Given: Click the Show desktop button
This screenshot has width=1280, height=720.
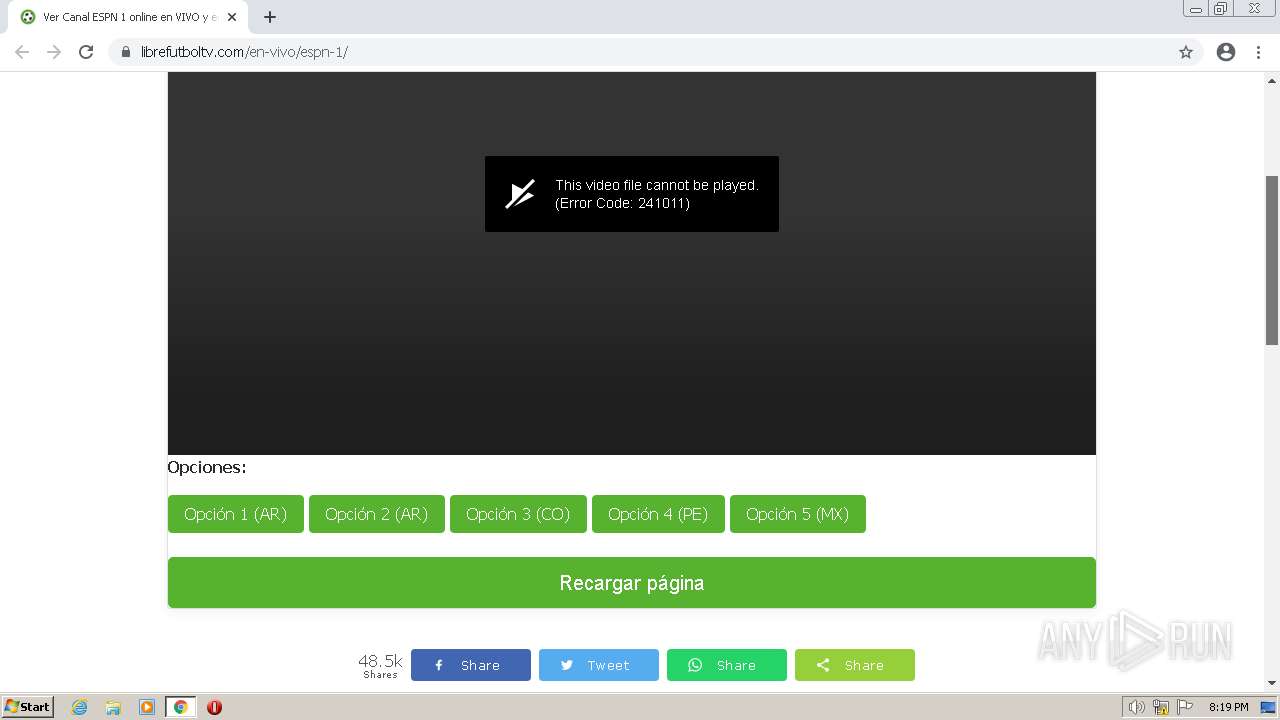Looking at the screenshot, I should (1268, 707).
